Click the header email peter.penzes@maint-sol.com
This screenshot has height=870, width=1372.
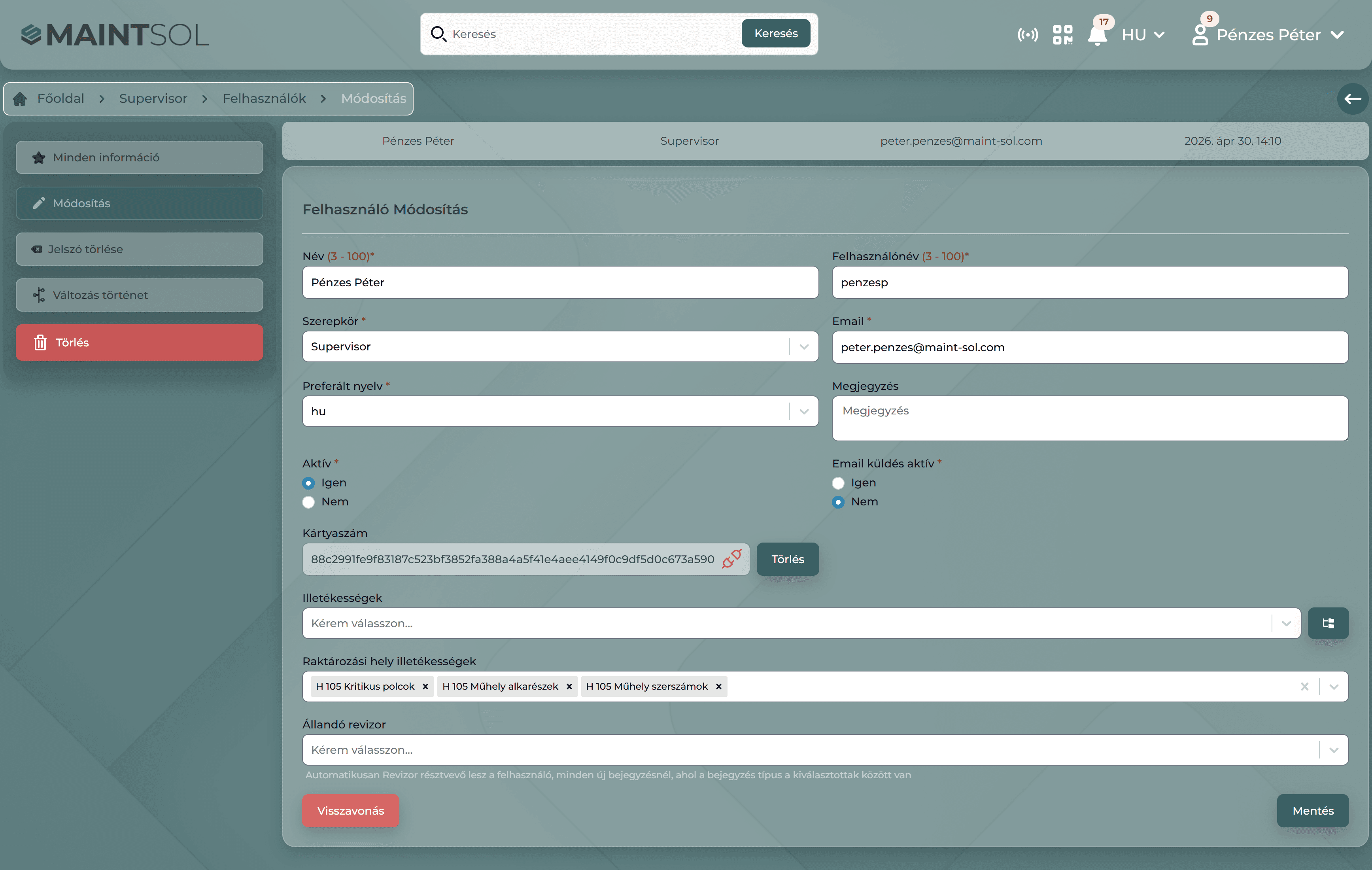pos(961,141)
